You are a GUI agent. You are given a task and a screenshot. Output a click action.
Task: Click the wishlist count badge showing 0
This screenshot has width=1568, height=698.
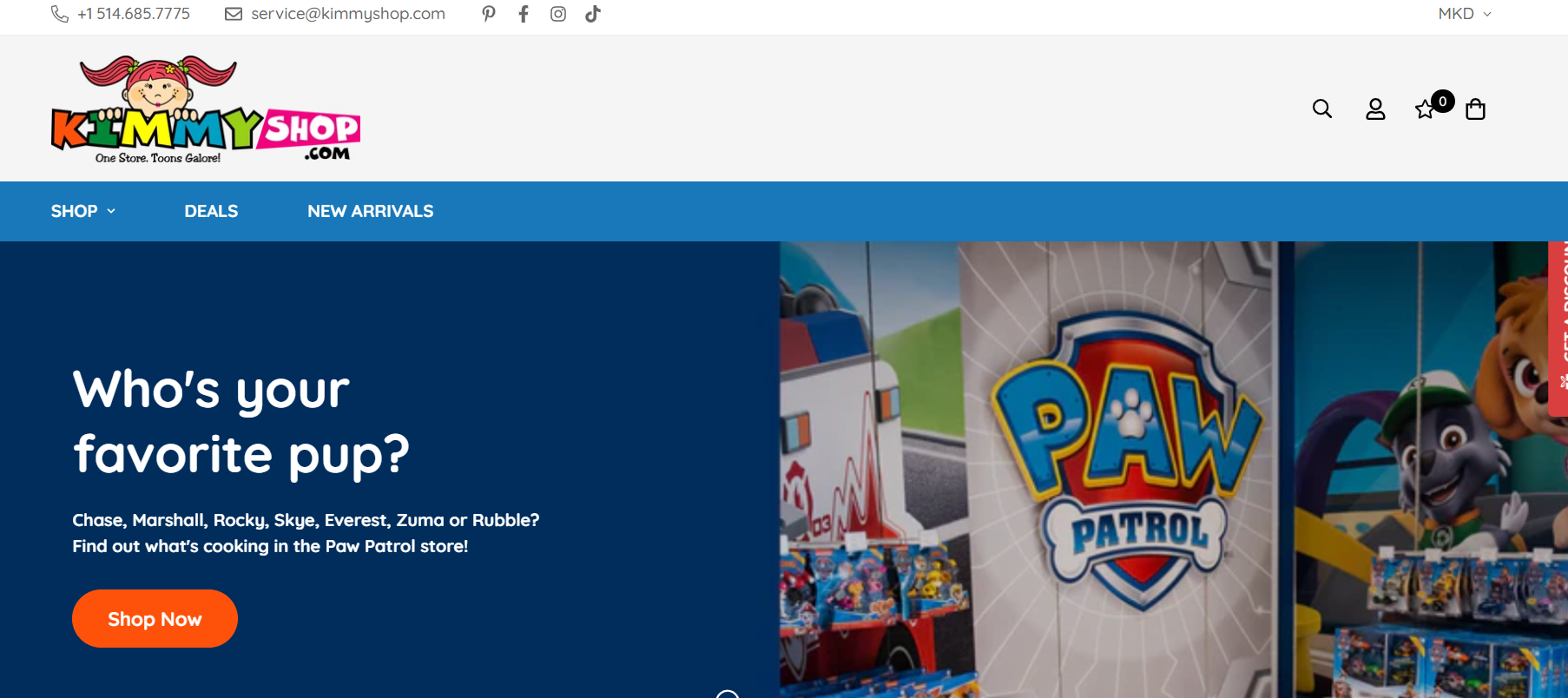click(x=1443, y=102)
